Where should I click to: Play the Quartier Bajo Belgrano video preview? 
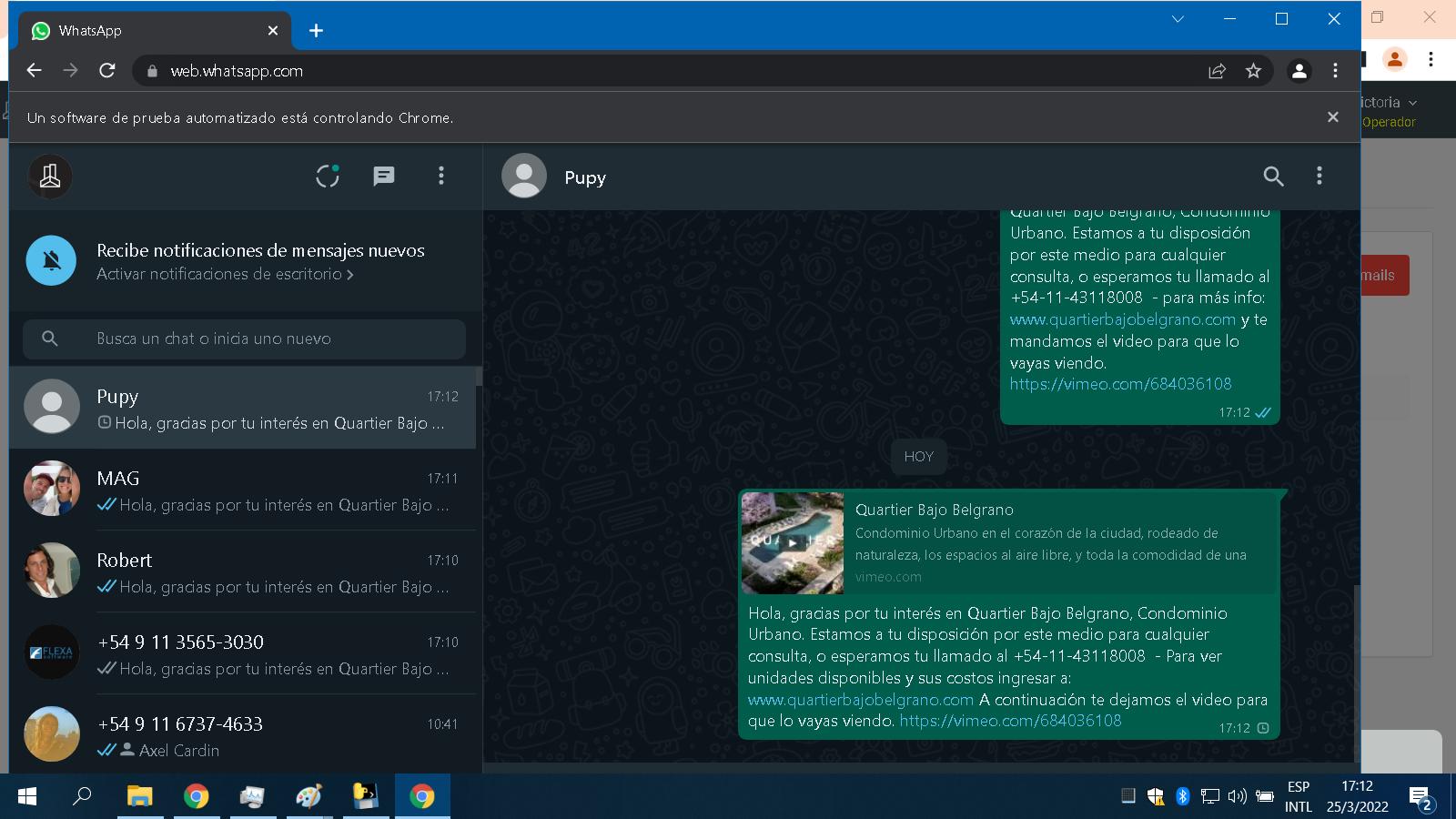(793, 542)
